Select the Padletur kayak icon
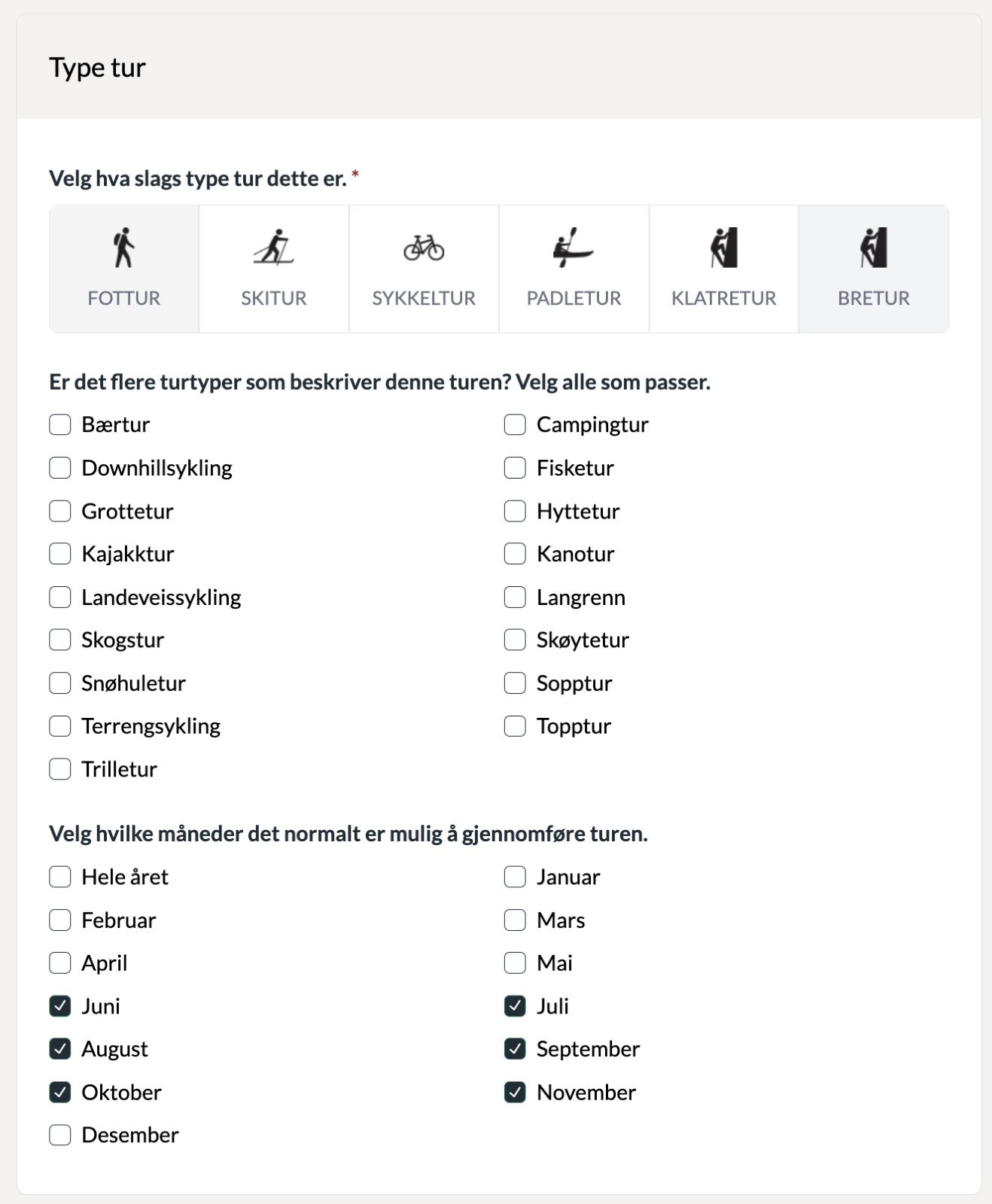The image size is (992, 1204). (574, 248)
